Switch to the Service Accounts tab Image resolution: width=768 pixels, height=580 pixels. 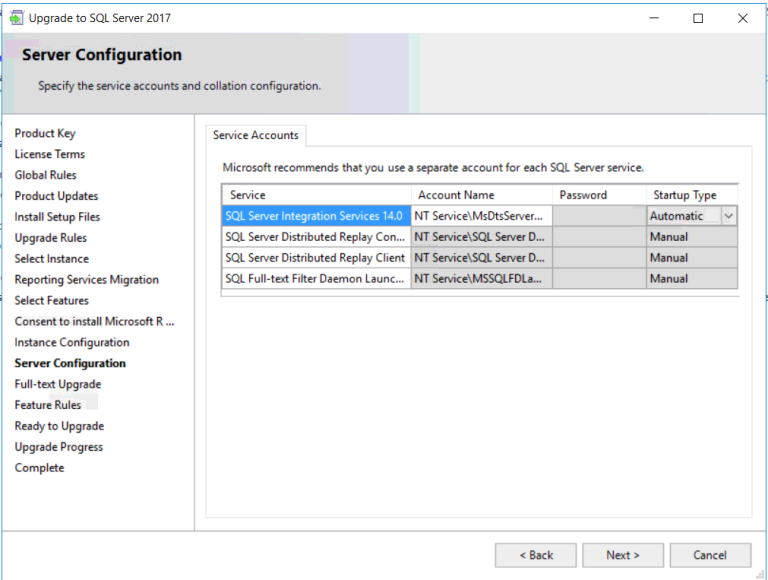[x=255, y=136]
